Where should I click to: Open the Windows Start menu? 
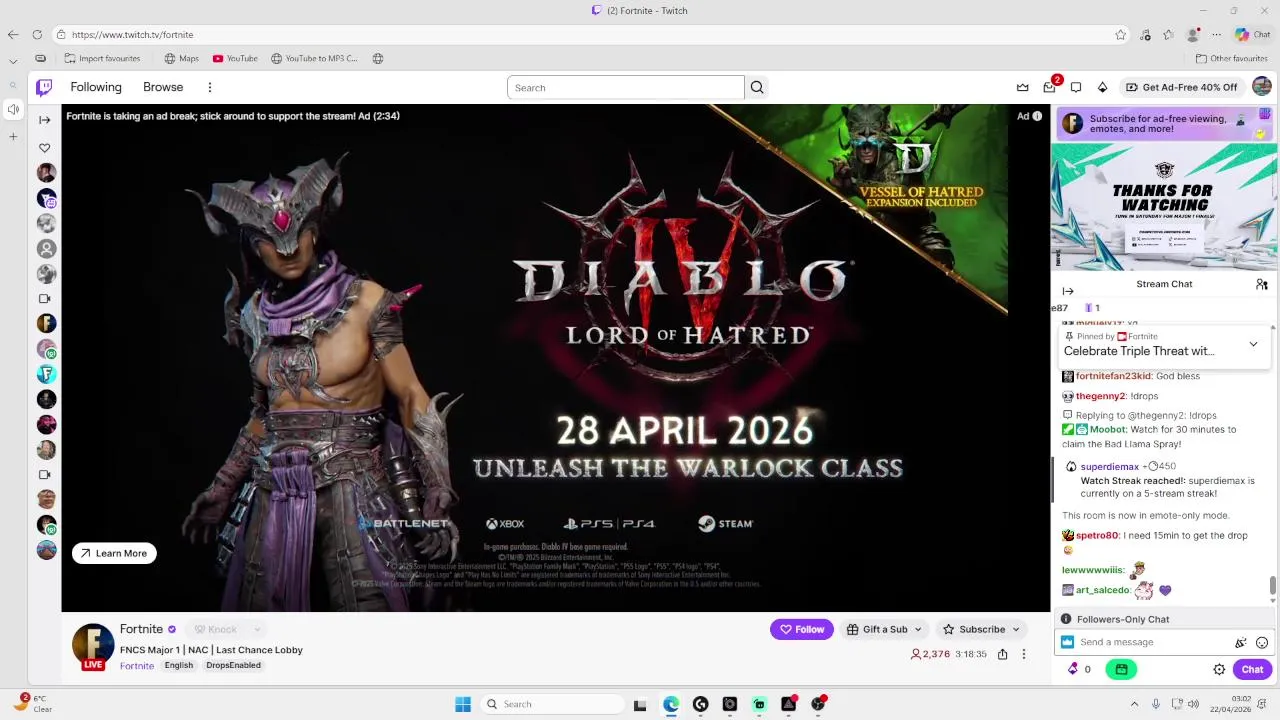pos(463,704)
